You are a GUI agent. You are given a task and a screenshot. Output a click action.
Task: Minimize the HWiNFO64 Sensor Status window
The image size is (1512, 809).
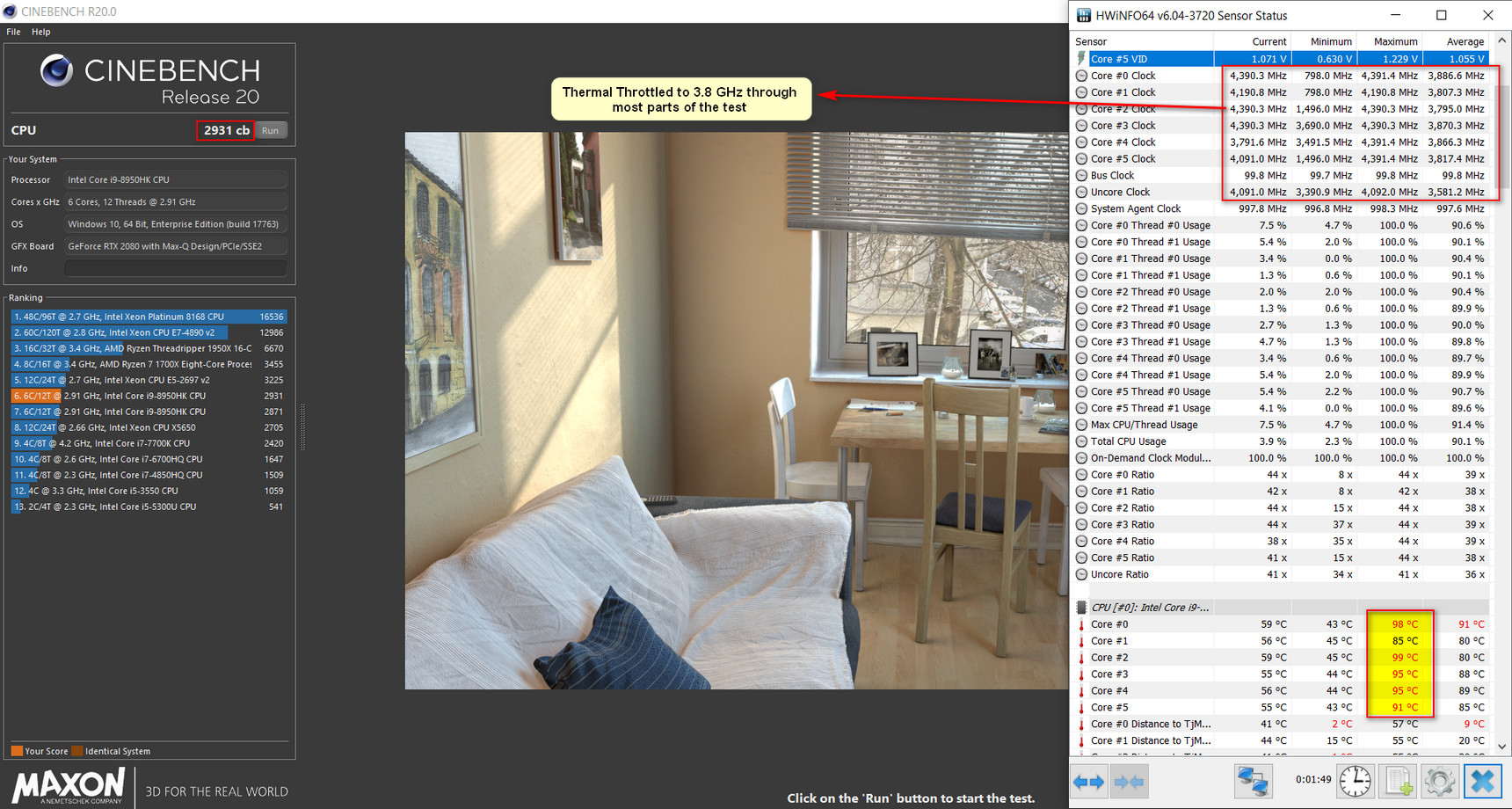point(1395,15)
